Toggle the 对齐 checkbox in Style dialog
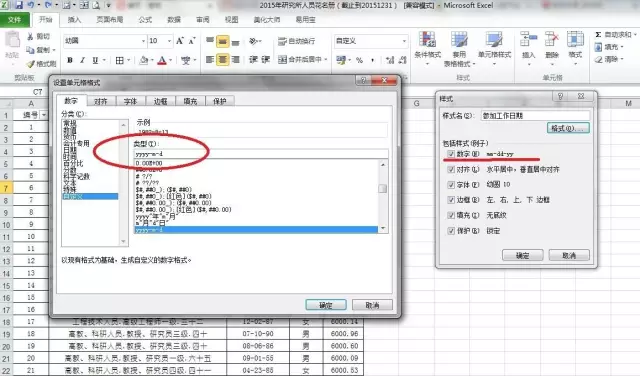The image size is (640, 376). click(451, 169)
